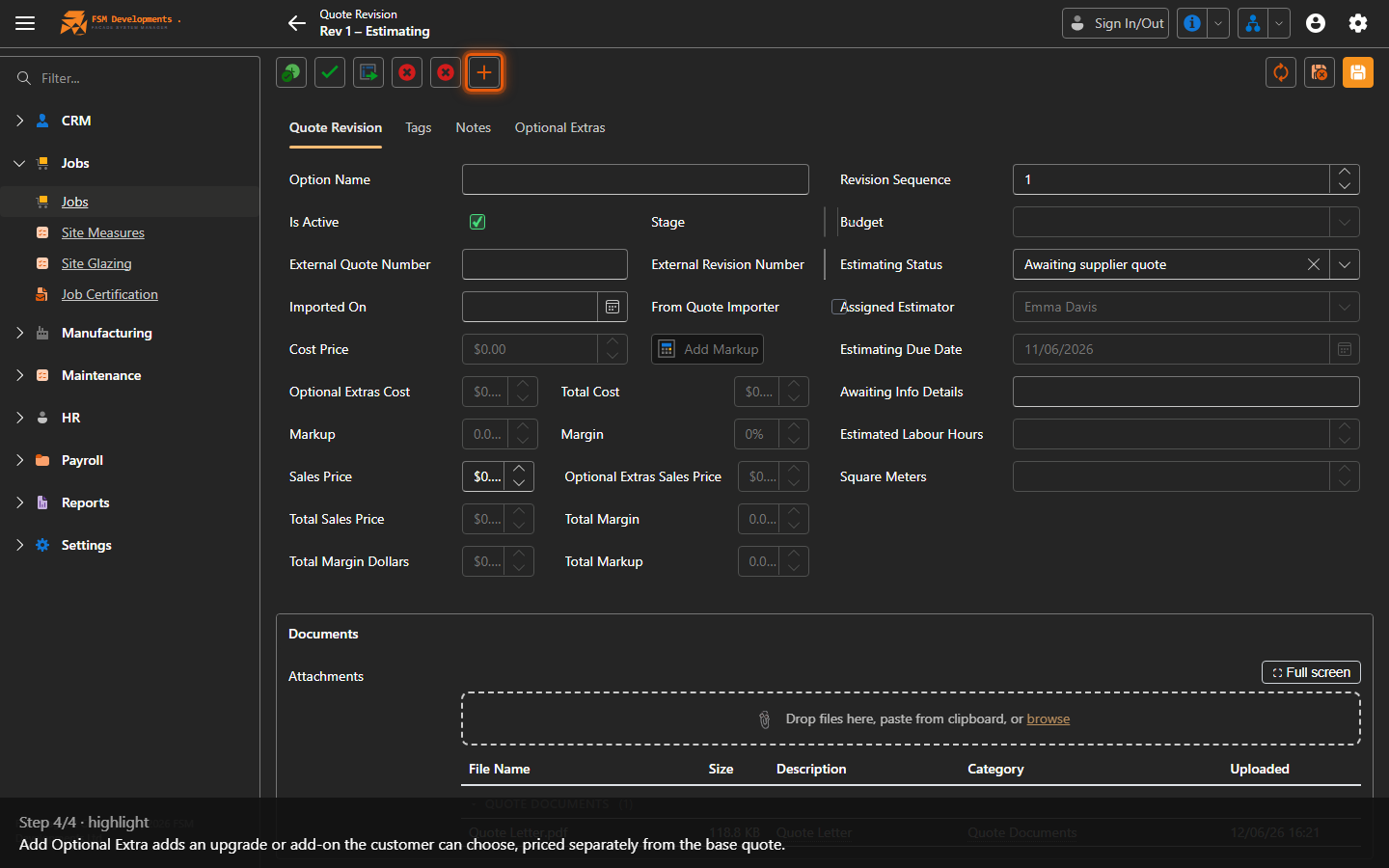The height and width of the screenshot is (868, 1389).
Task: Select the Quote Revision tab
Action: click(x=336, y=127)
